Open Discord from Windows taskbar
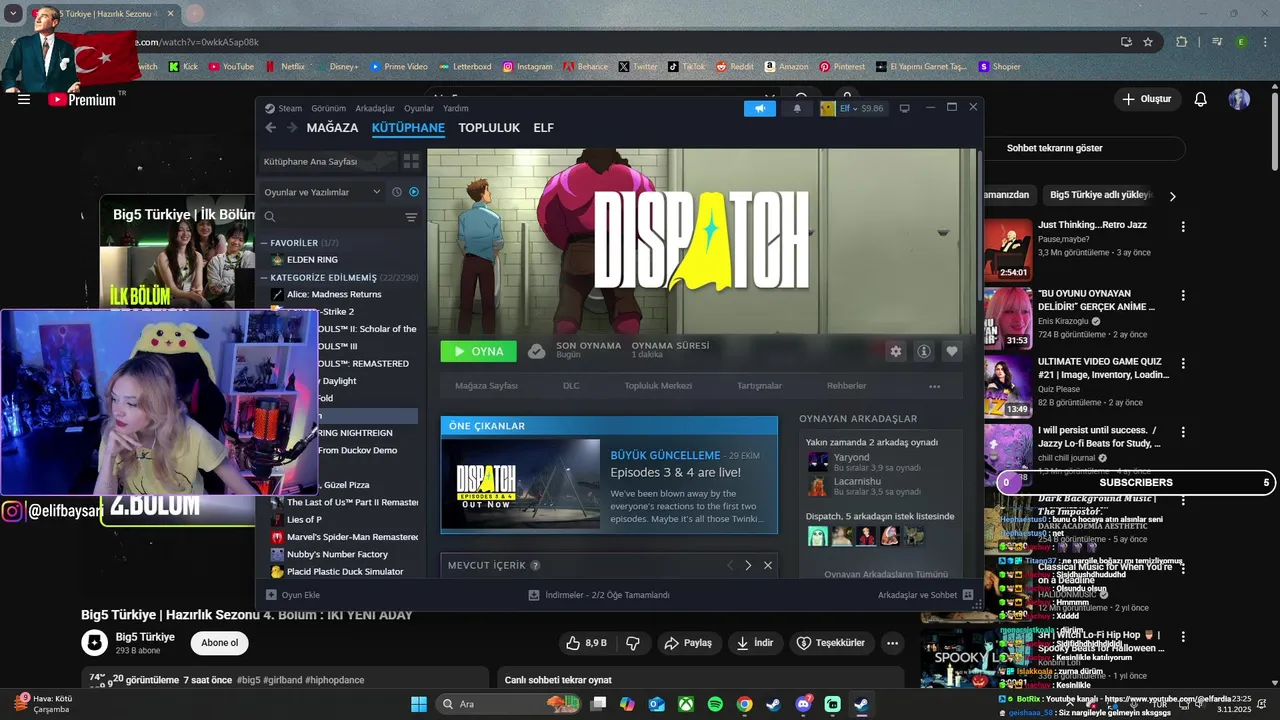 click(x=803, y=704)
